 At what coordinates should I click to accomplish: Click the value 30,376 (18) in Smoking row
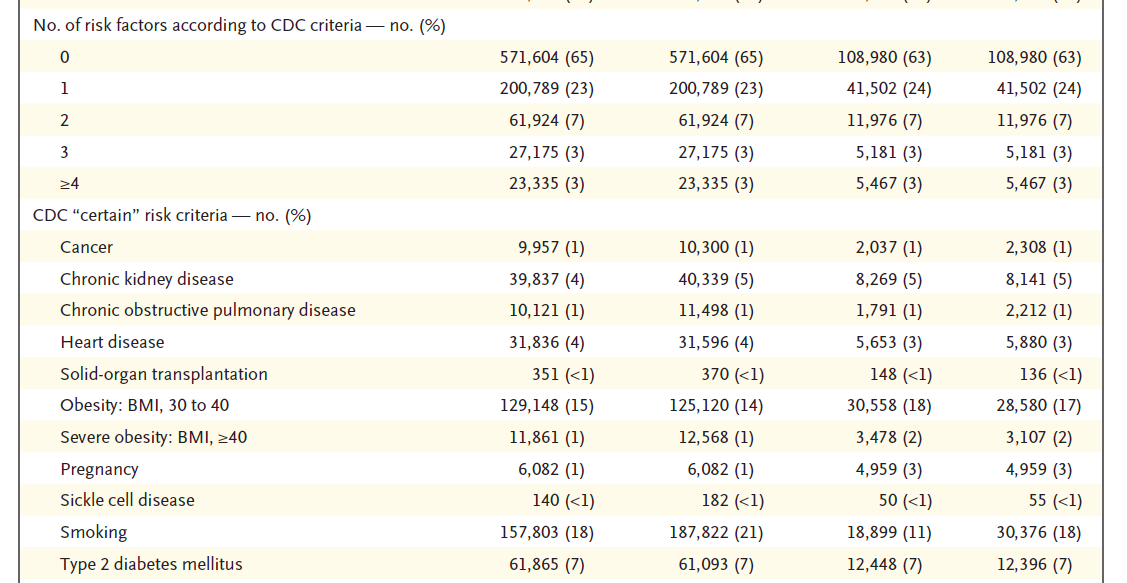(x=1034, y=532)
